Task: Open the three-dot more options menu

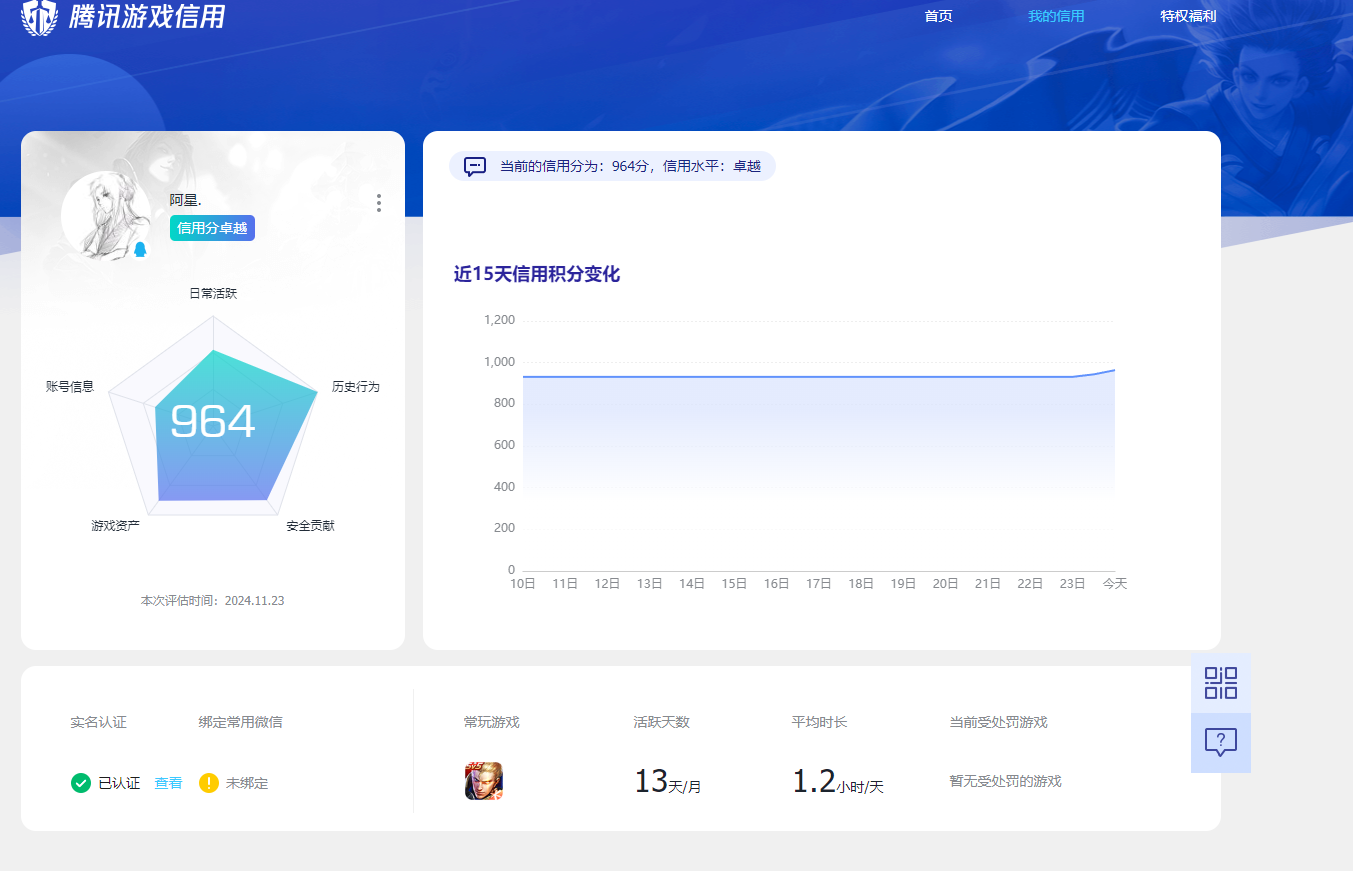Action: [378, 203]
